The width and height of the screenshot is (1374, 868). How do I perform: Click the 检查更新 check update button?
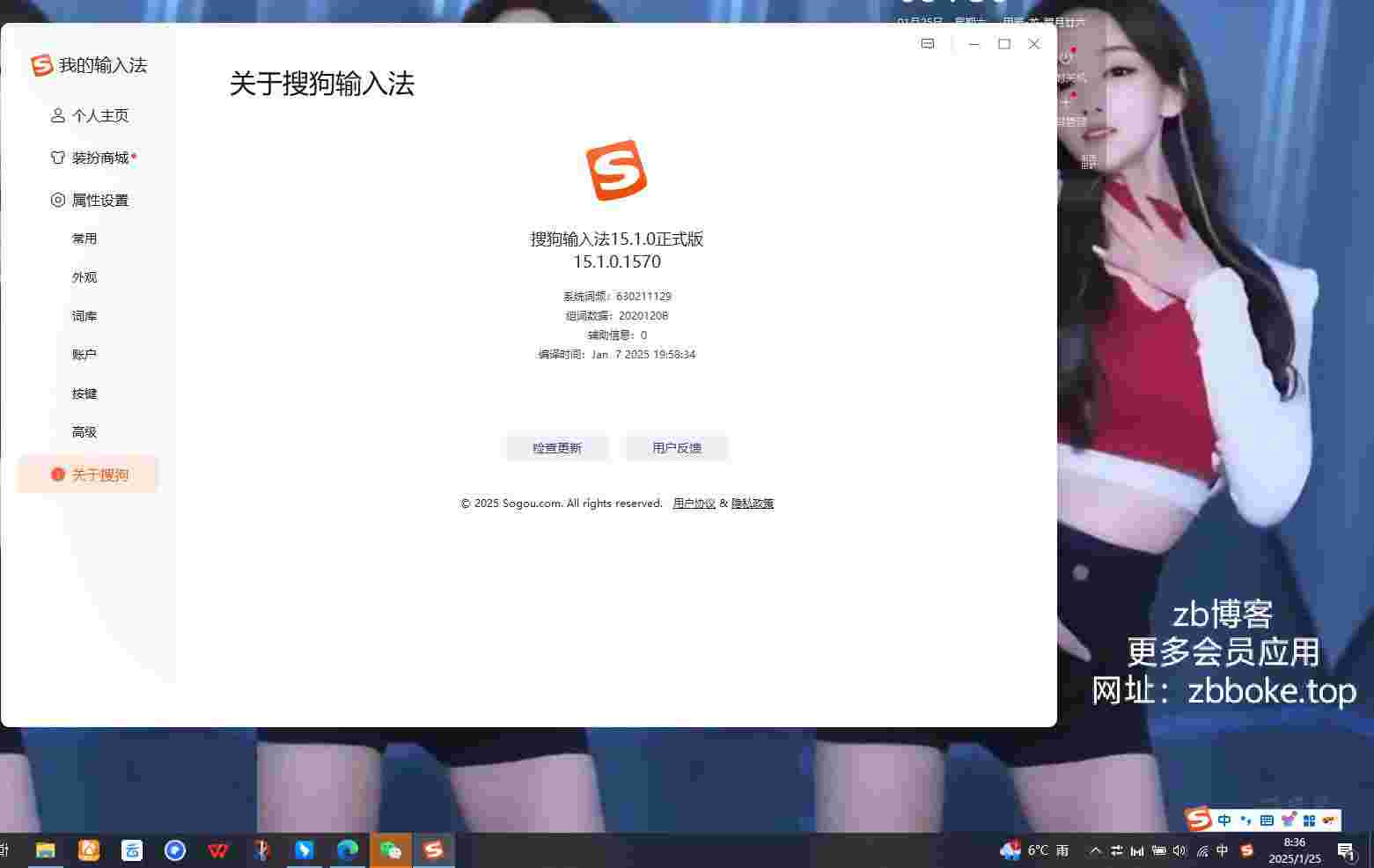click(557, 447)
